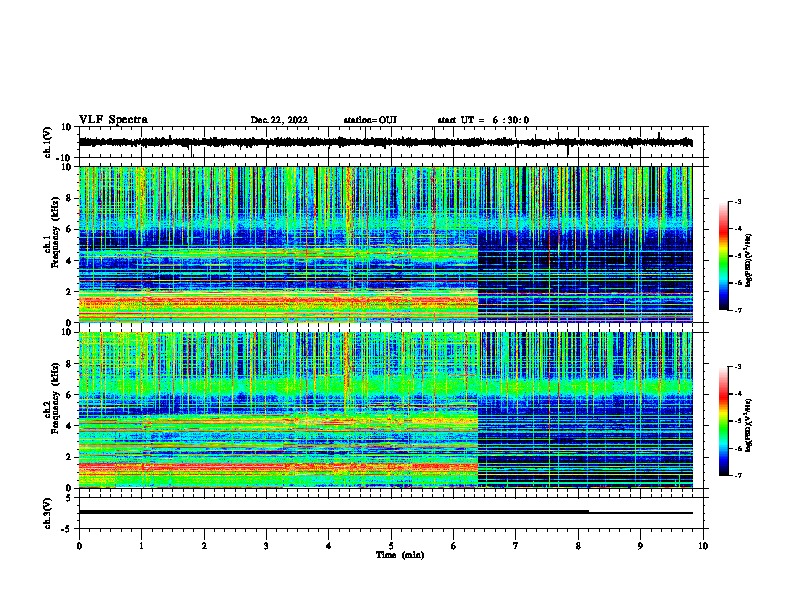Click the ch.1 spectrogram color scale bar
This screenshot has height=612, width=792.
pyautogui.click(x=723, y=256)
